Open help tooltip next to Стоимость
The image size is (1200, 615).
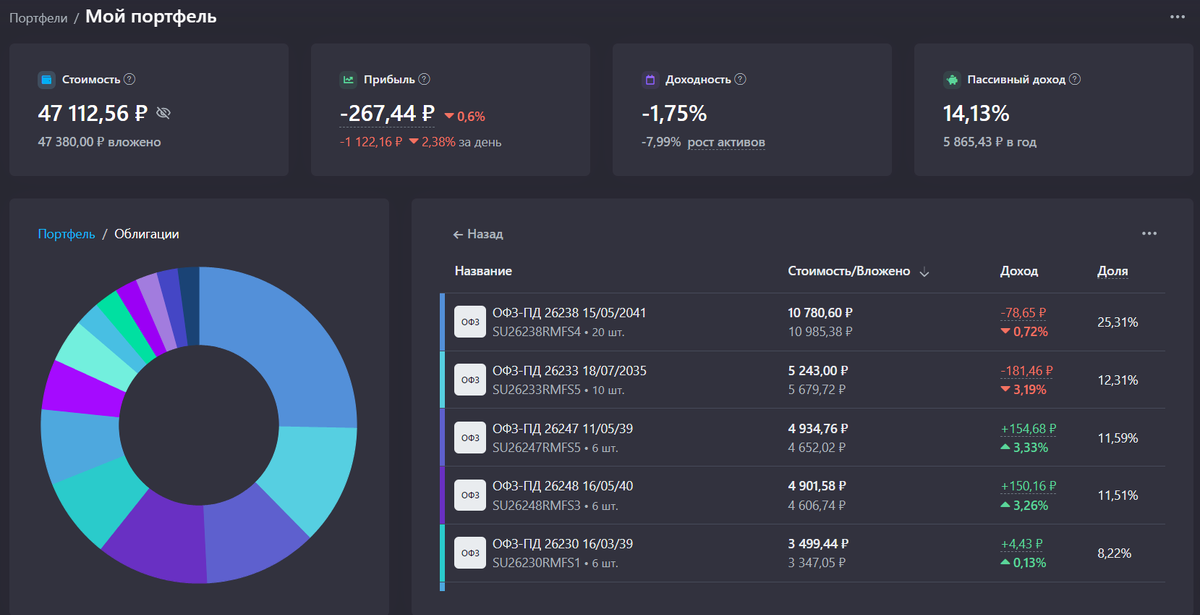(x=129, y=79)
